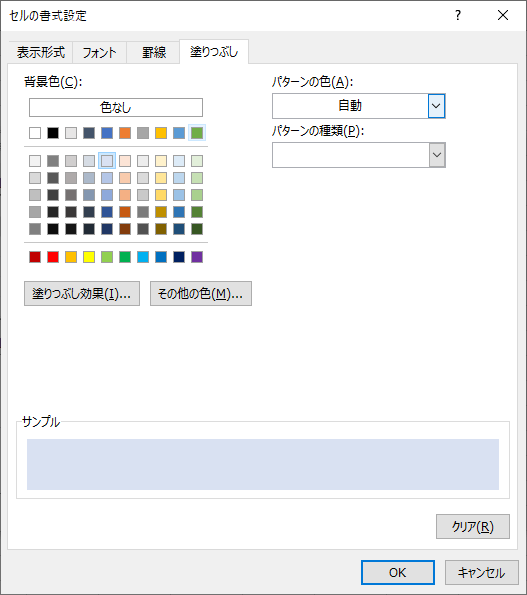Select the purple standard color swatch

tap(197, 257)
